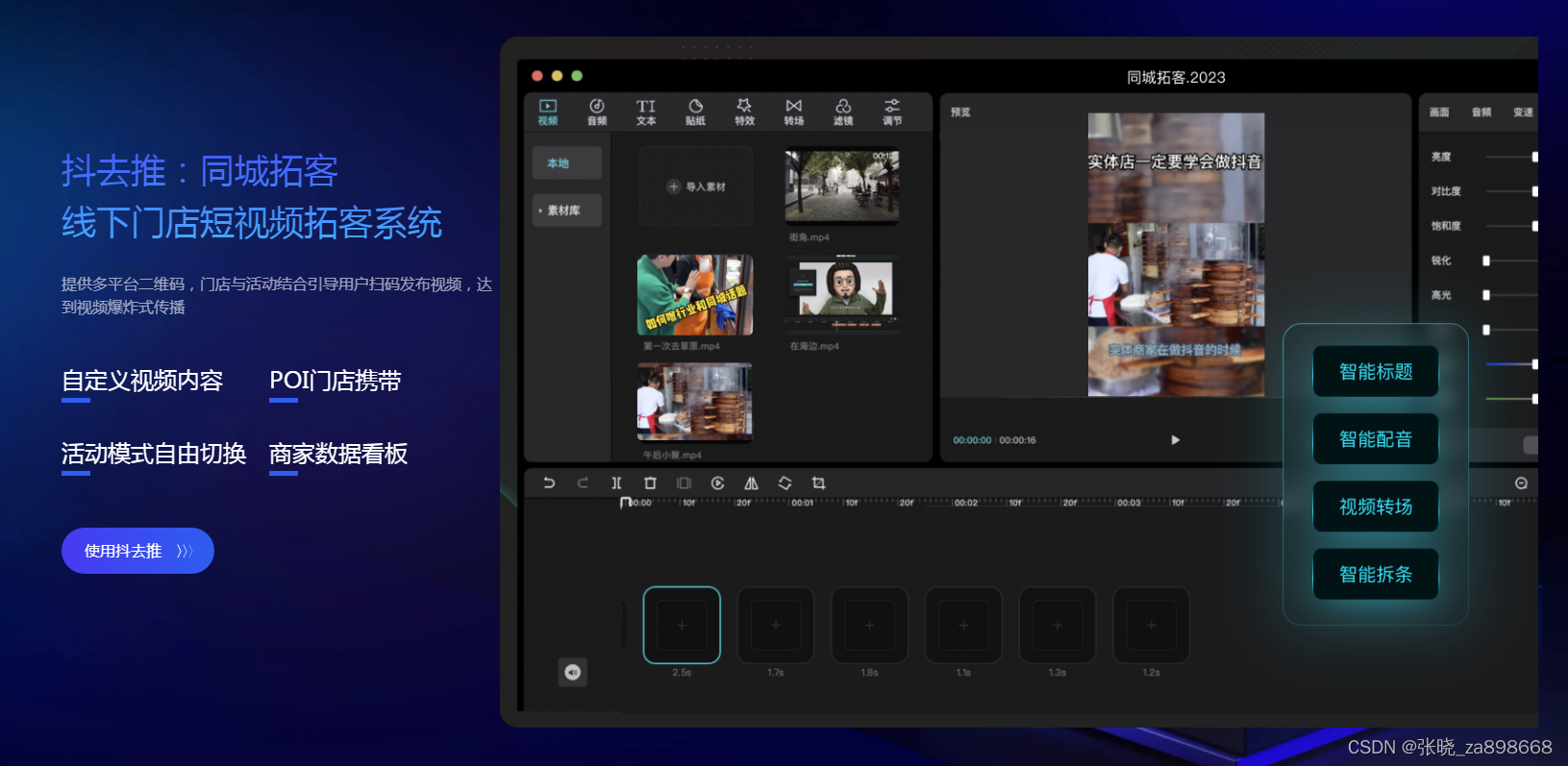Screen dimensions: 1568x766
Task: Click the mirror flip icon
Action: click(x=751, y=482)
